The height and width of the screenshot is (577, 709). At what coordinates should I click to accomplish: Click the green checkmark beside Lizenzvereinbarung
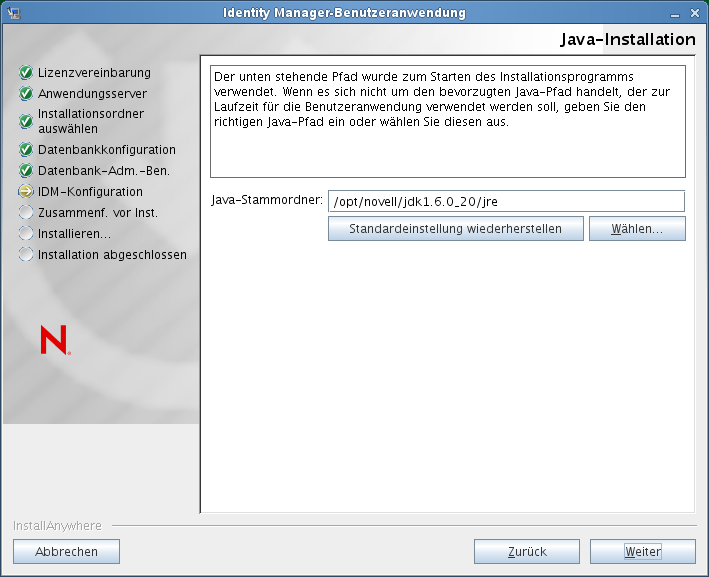click(26, 72)
